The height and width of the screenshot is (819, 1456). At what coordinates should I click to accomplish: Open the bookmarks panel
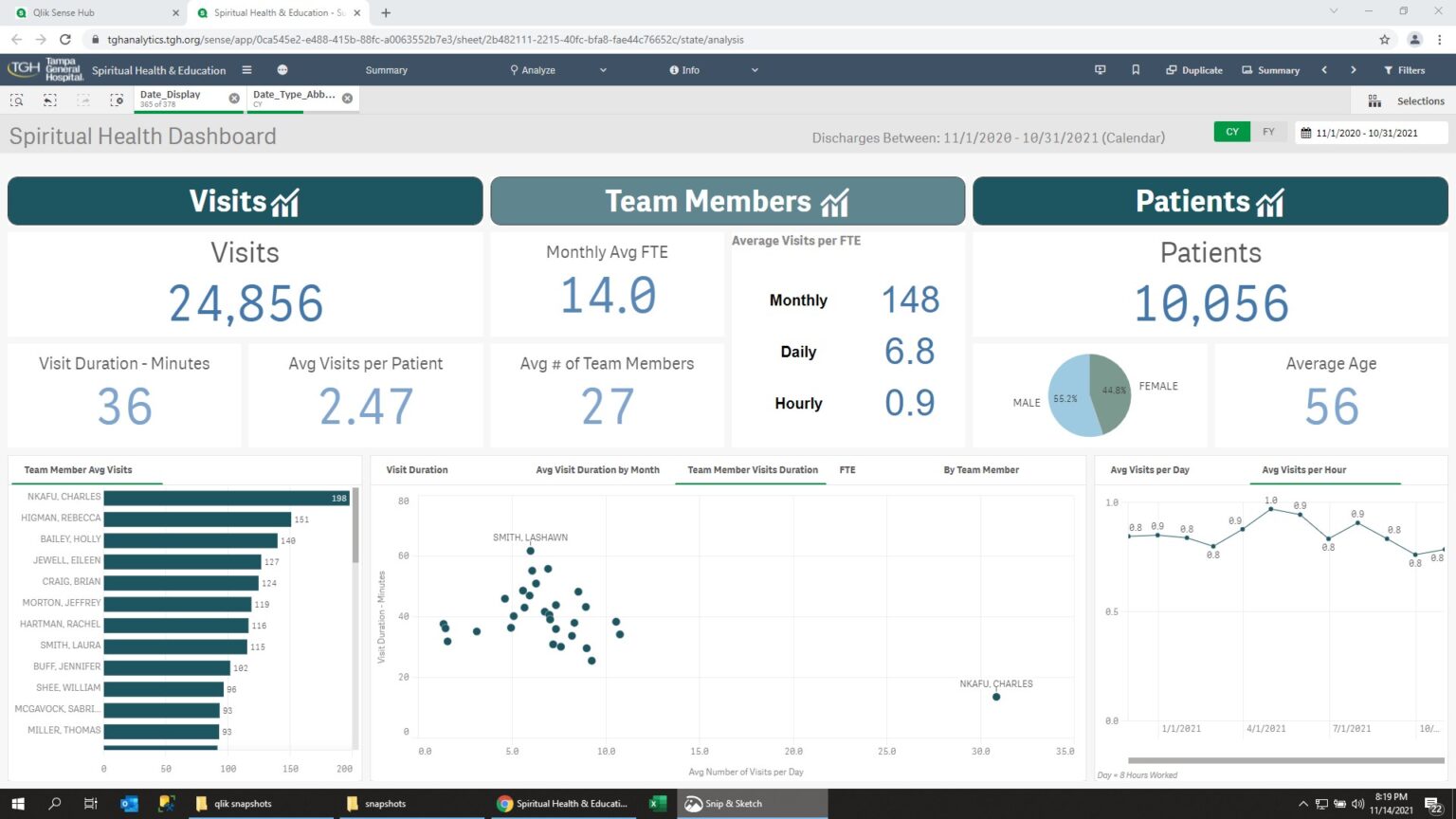click(x=1136, y=69)
